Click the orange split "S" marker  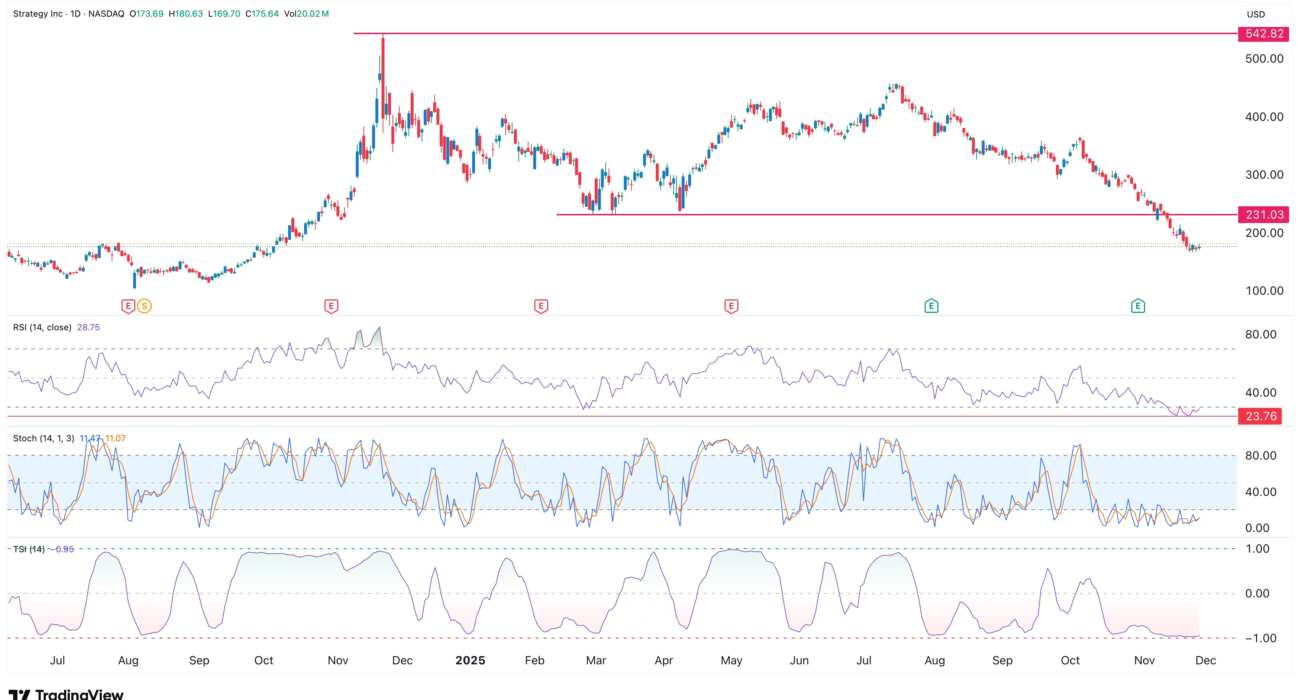click(144, 305)
